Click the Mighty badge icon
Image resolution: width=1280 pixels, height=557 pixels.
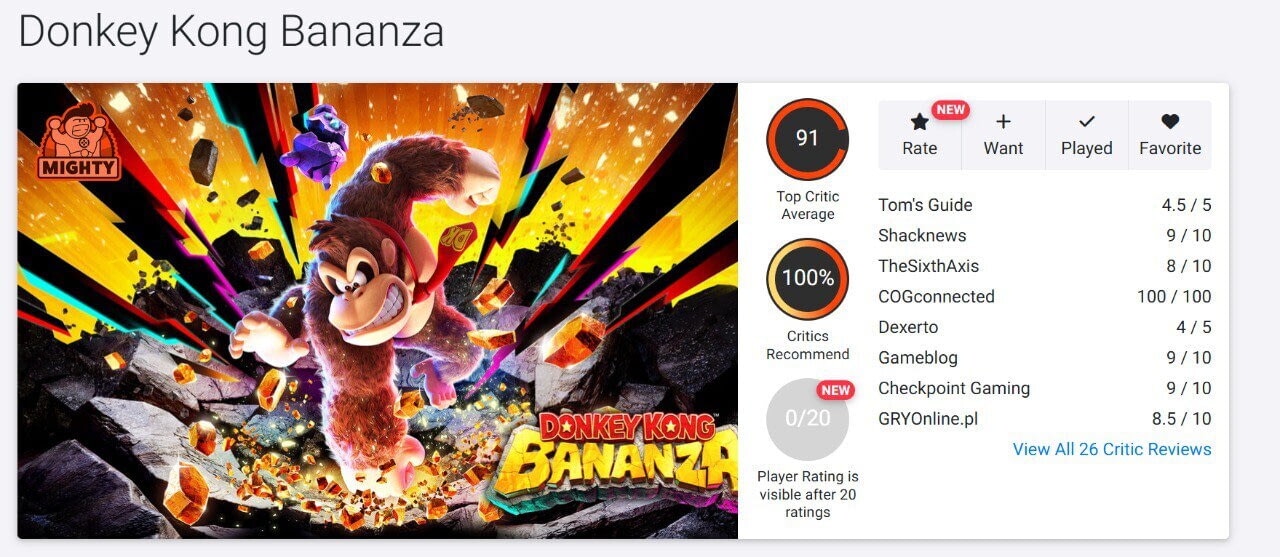tap(79, 143)
